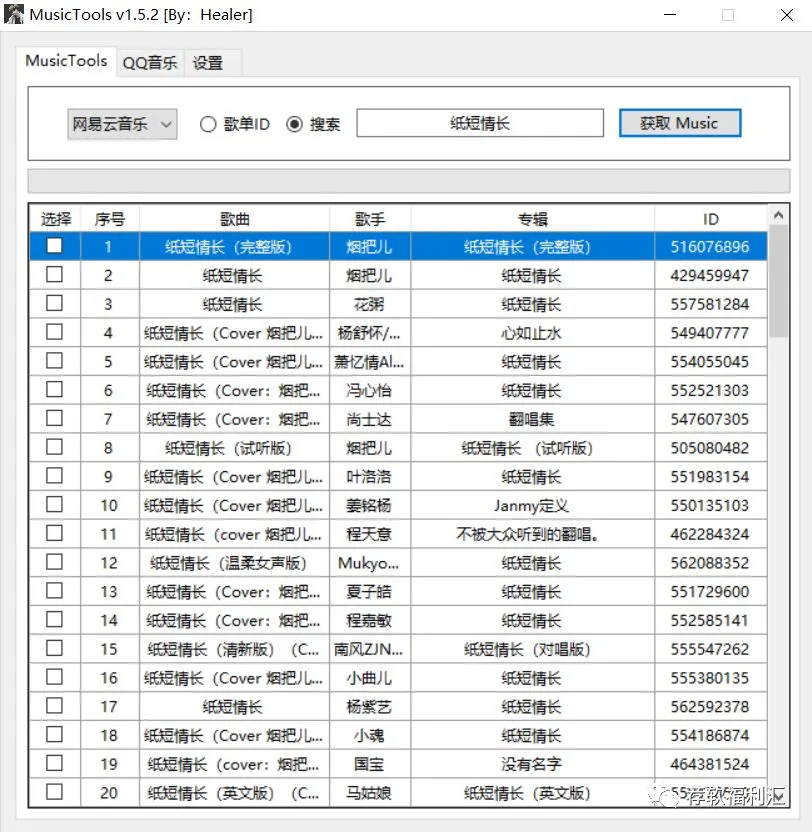The height and width of the screenshot is (832, 812).
Task: Click artist cell 程嘉敏
Action: (x=370, y=620)
